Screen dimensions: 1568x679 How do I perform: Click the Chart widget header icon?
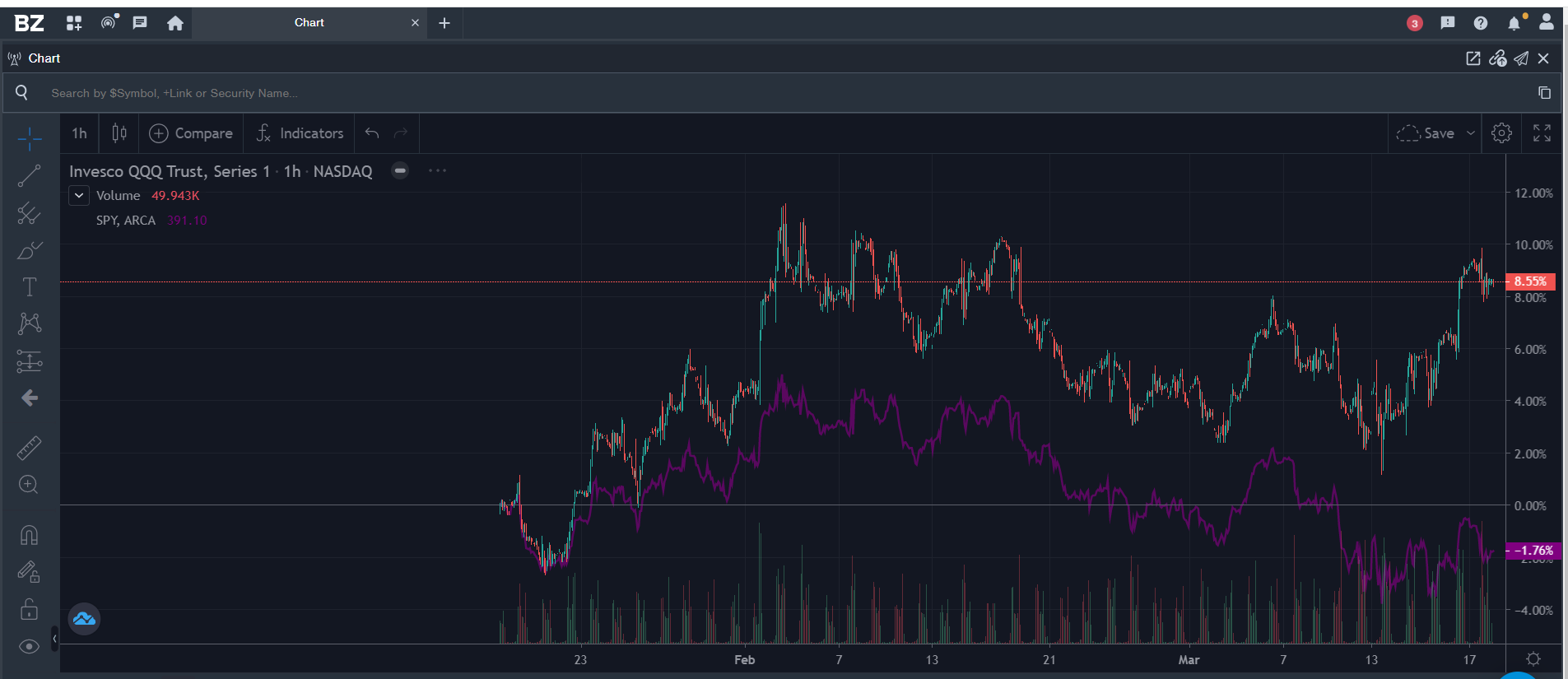15,58
